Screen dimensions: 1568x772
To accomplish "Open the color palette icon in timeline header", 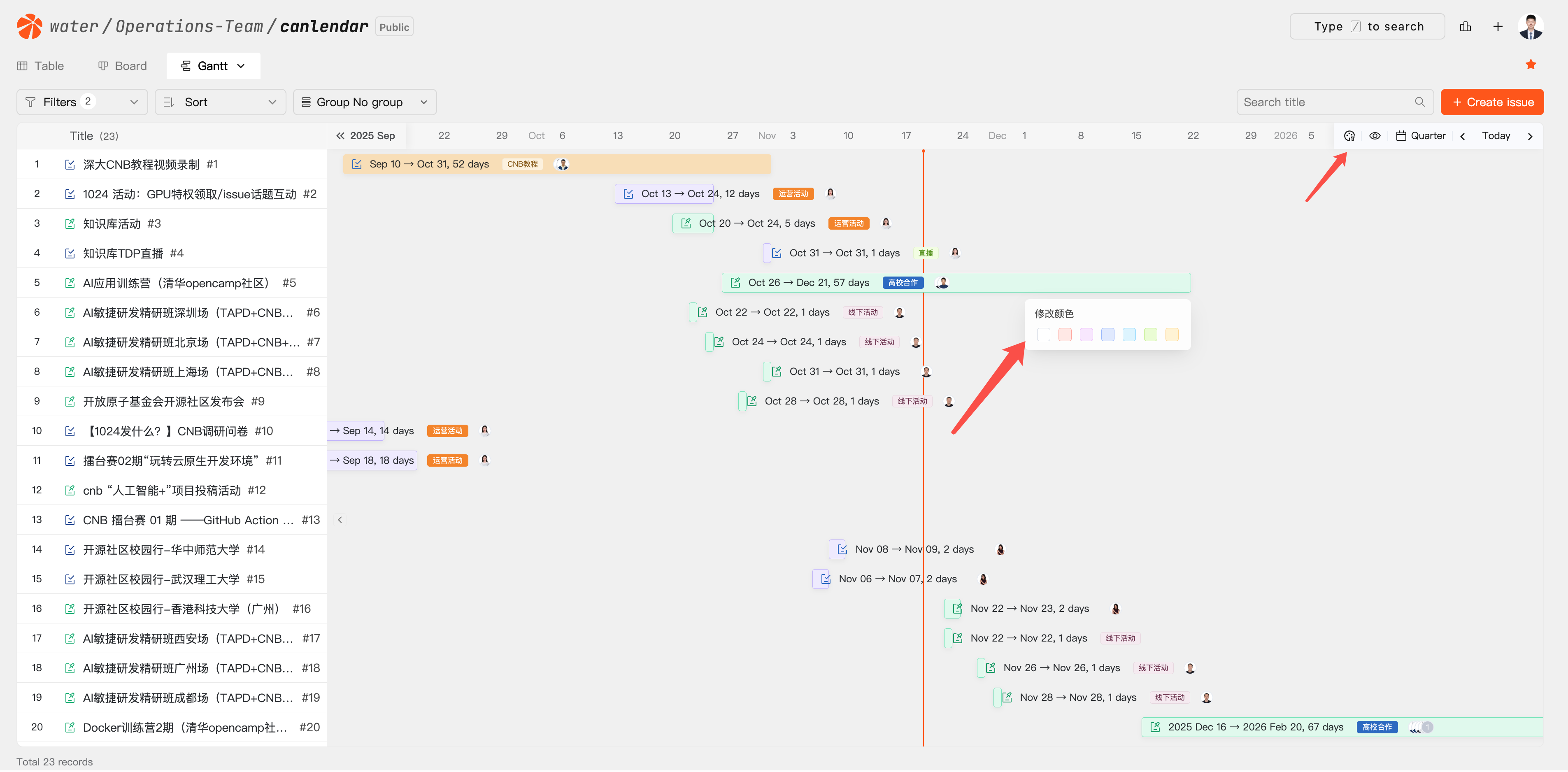I will coord(1349,136).
